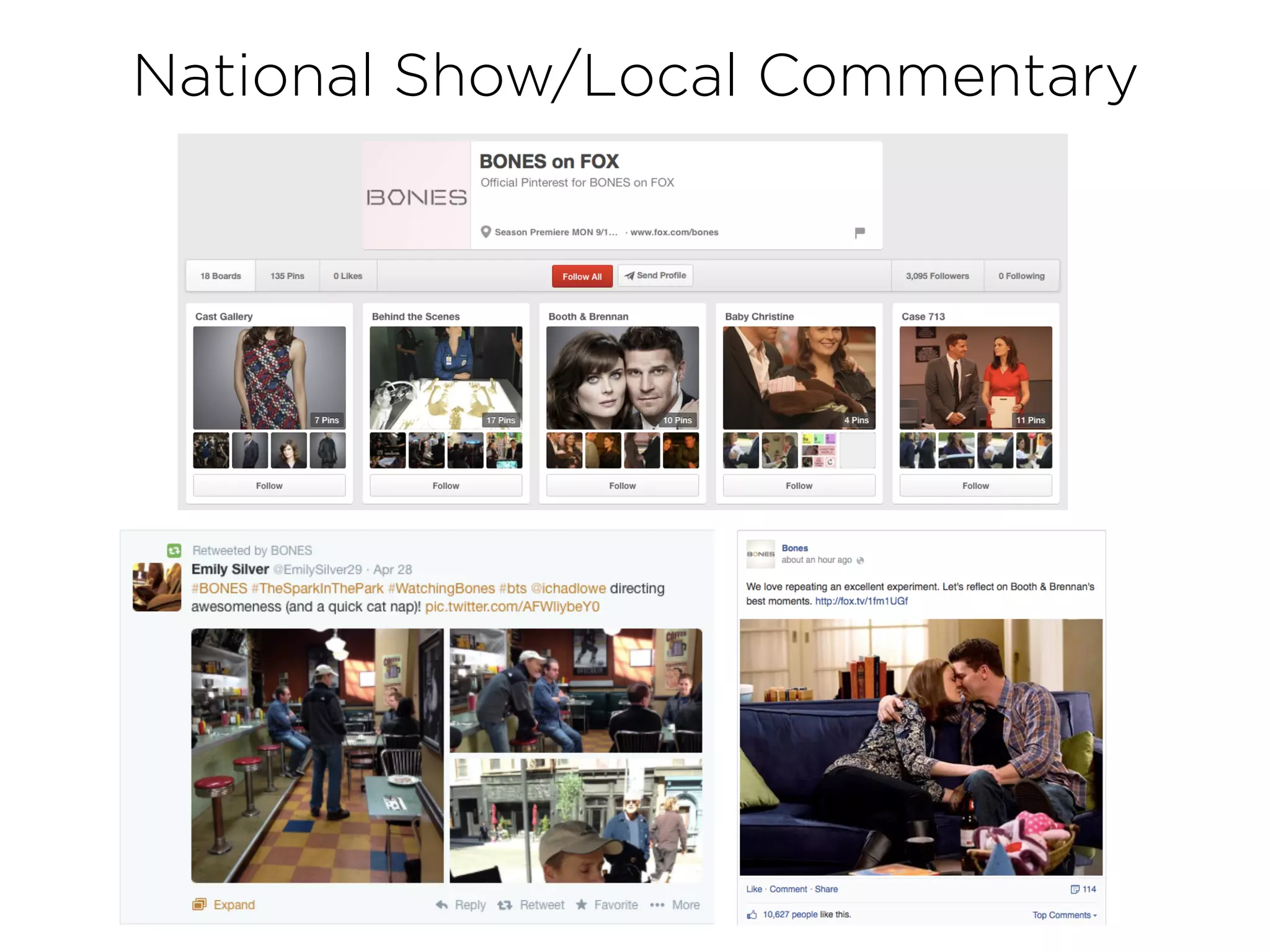The width and height of the screenshot is (1270, 952).
Task: Click the Send Profile button
Action: point(655,276)
